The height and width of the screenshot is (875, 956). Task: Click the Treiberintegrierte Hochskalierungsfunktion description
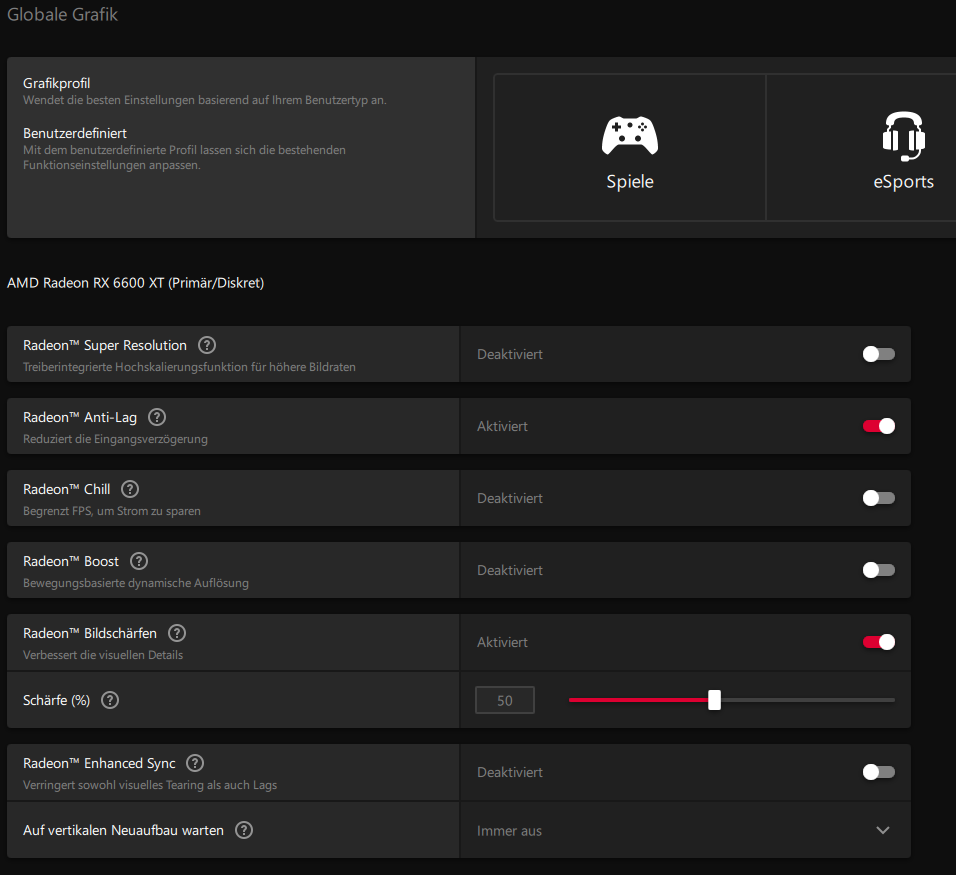click(190, 367)
